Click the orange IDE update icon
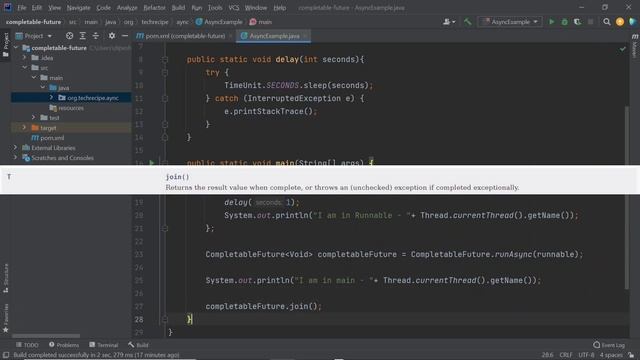 click(x=620, y=22)
